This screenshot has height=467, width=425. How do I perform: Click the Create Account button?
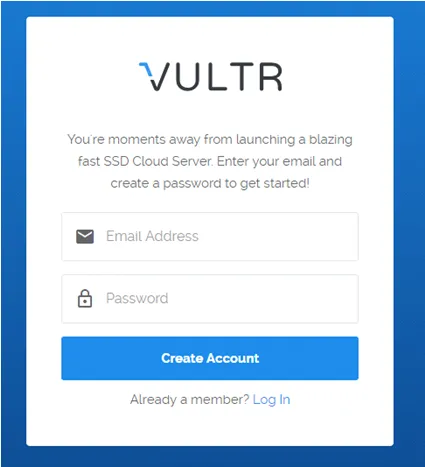point(210,358)
